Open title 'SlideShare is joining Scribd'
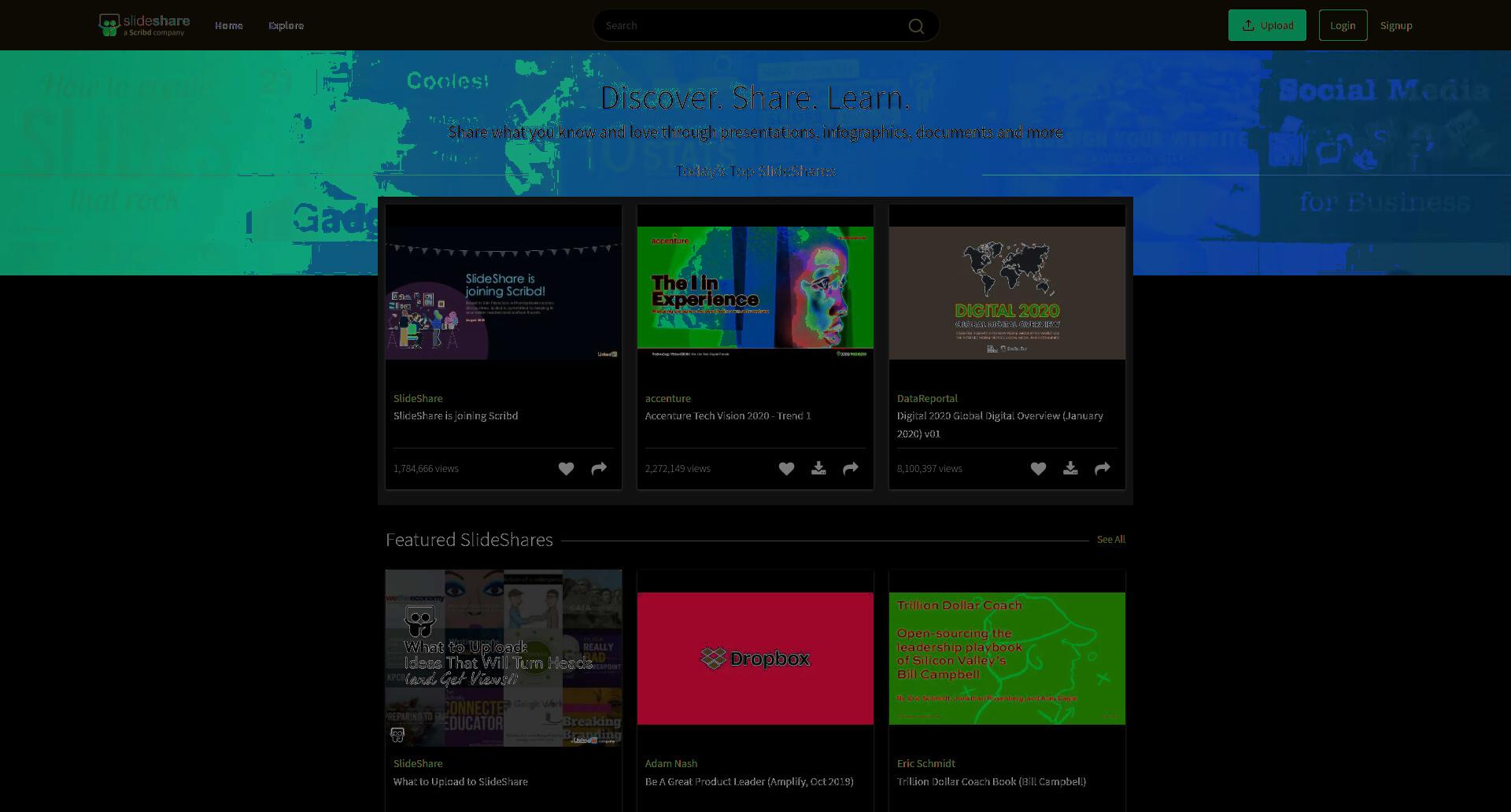Viewport: 1511px width, 812px height. [456, 416]
